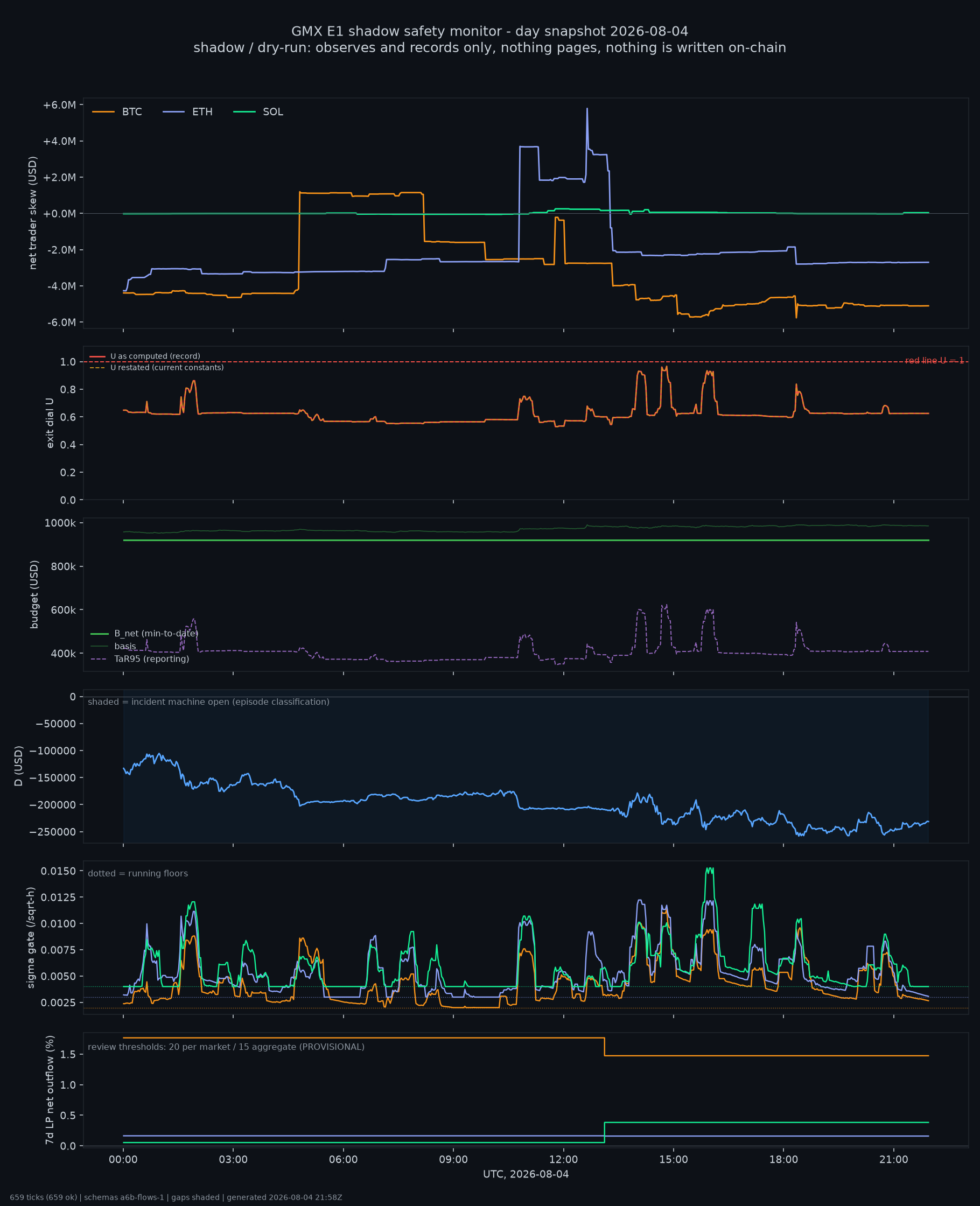Image resolution: width=980 pixels, height=1206 pixels.
Task: Select the 'exit dial U' axis label
Action: 50,423
